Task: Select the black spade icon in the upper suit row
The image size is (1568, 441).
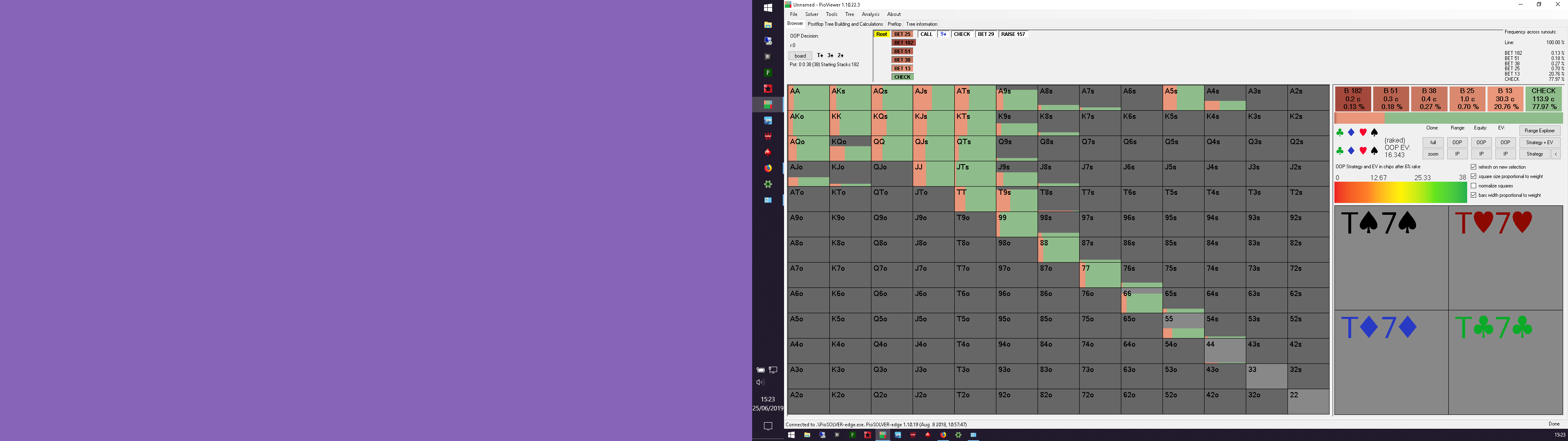Action: (x=1374, y=132)
